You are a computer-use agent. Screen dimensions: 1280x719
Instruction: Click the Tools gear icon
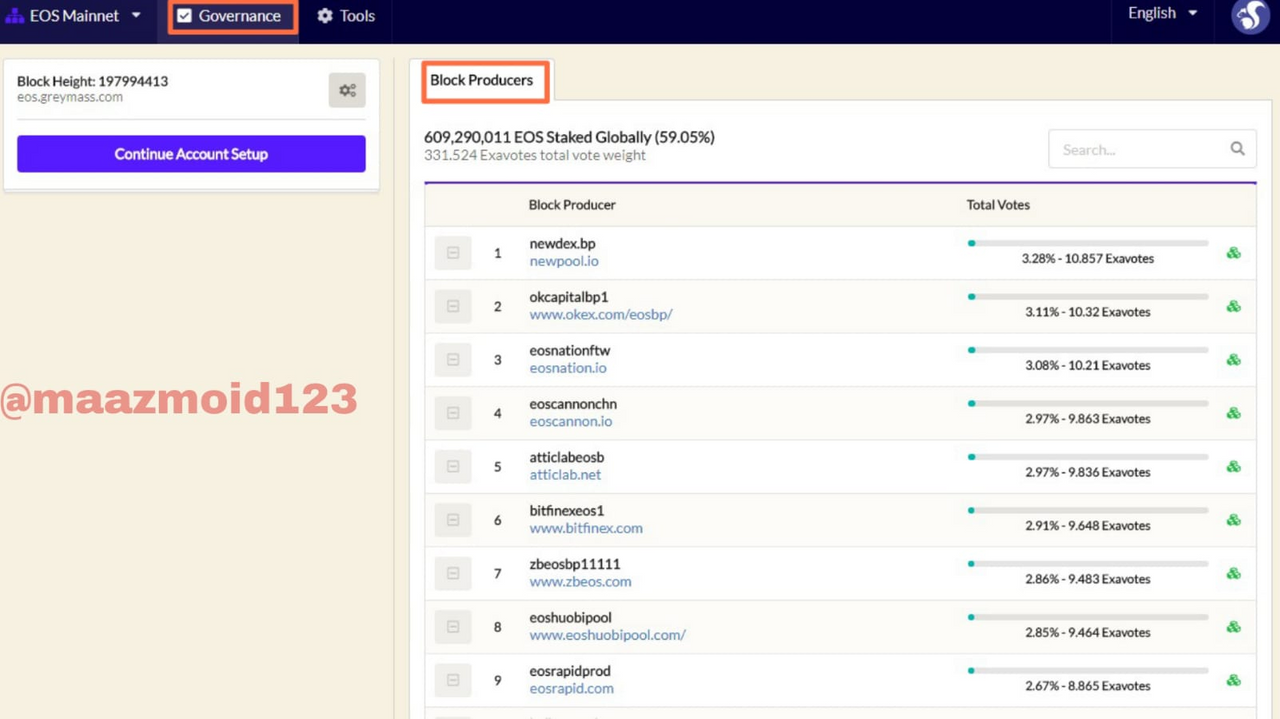325,16
